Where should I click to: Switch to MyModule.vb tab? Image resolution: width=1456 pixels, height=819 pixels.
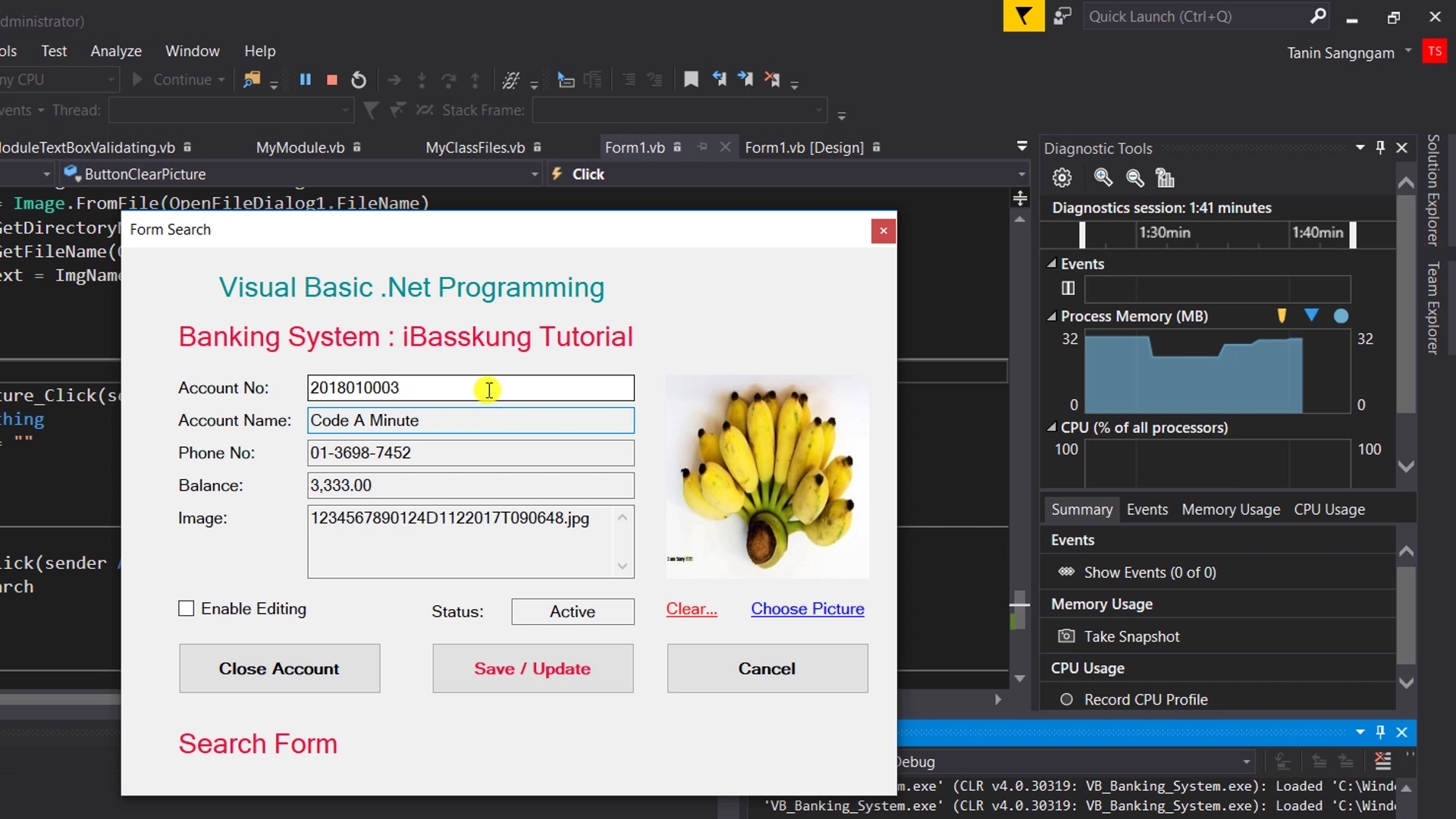(300, 147)
